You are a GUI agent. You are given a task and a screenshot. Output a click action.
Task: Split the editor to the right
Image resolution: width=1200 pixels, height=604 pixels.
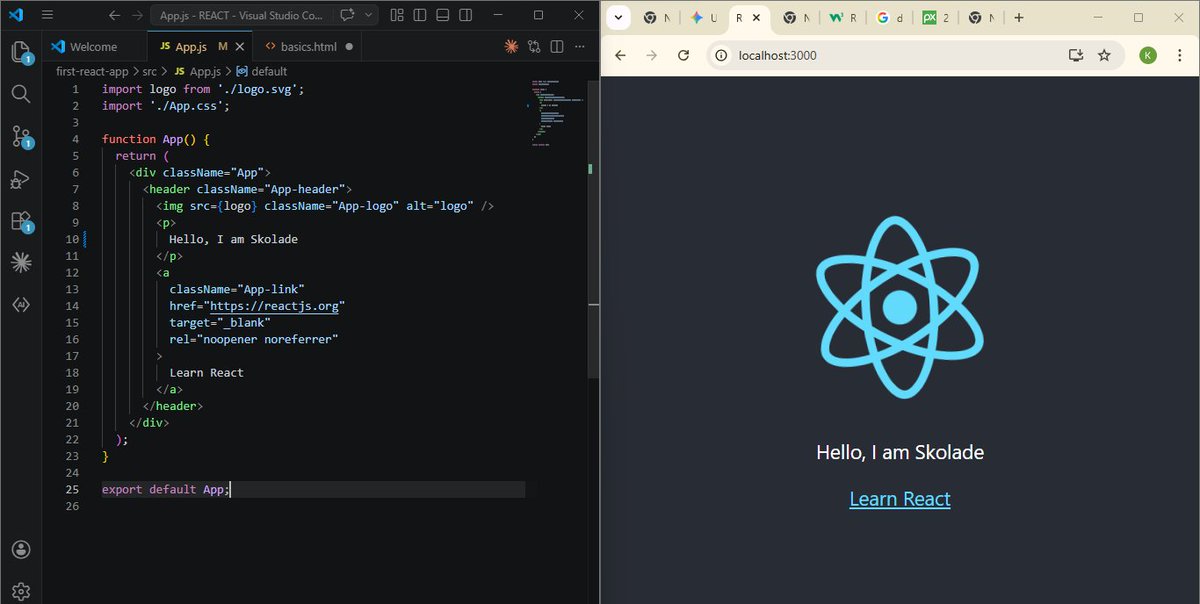click(557, 46)
